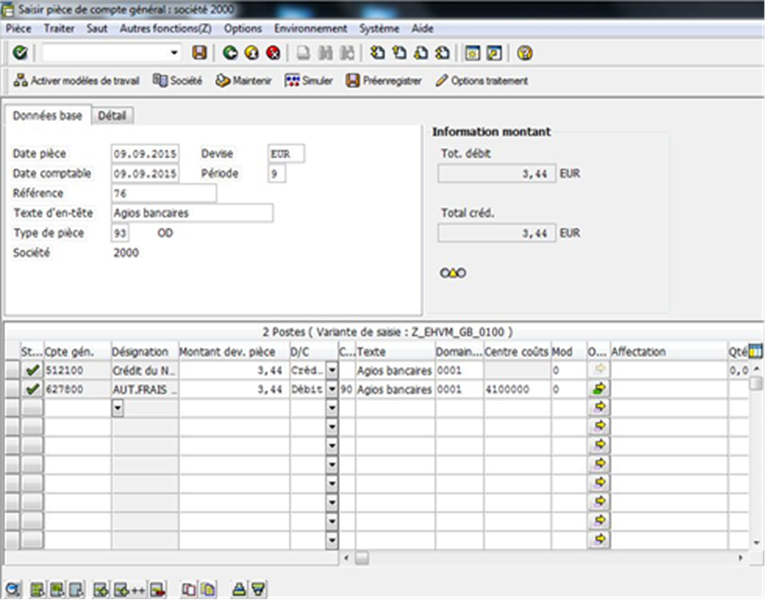This screenshot has width=769, height=602.
Task: Open the Désignation dropdown in third row
Action: (x=117, y=408)
